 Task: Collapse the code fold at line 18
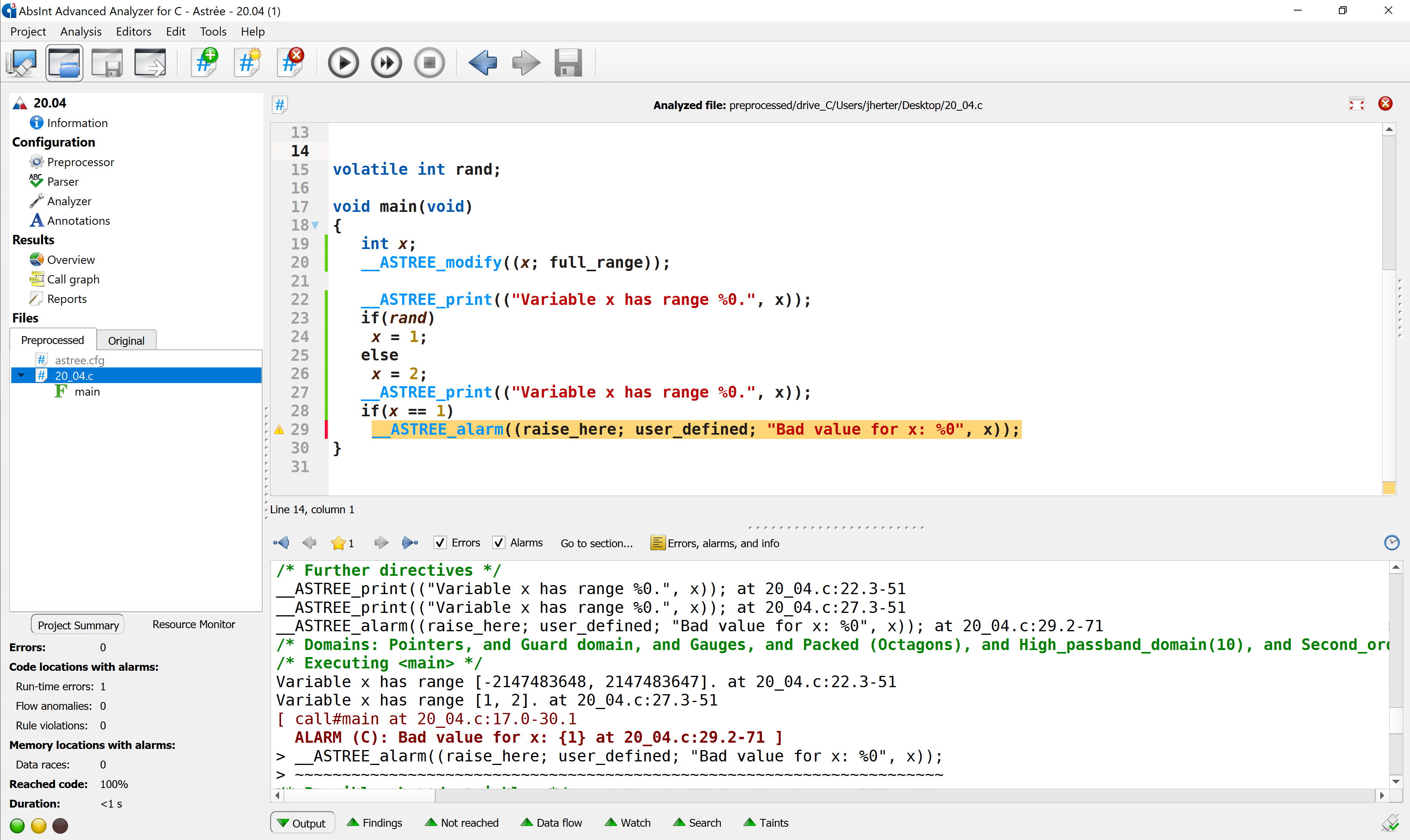click(315, 225)
